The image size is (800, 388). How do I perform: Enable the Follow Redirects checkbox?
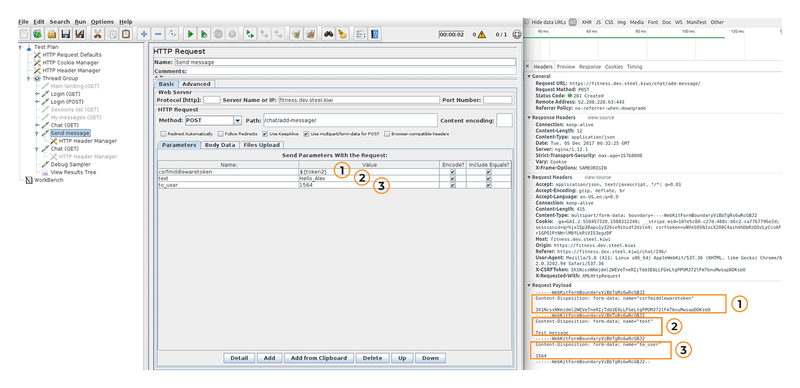[x=220, y=134]
